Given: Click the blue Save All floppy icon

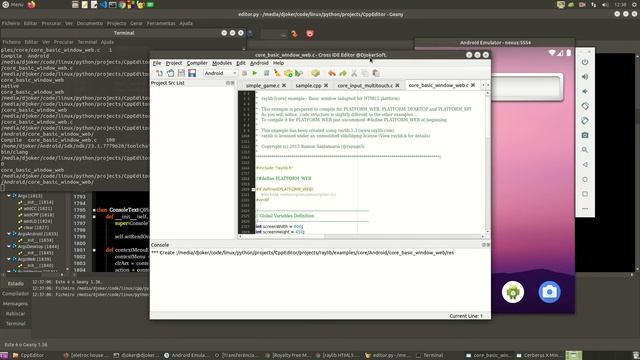Looking at the screenshot, I should (192, 73).
